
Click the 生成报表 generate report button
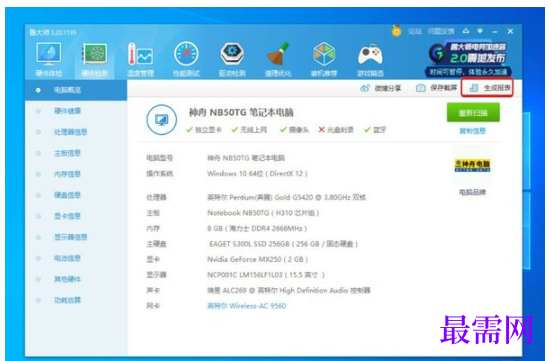(487, 88)
